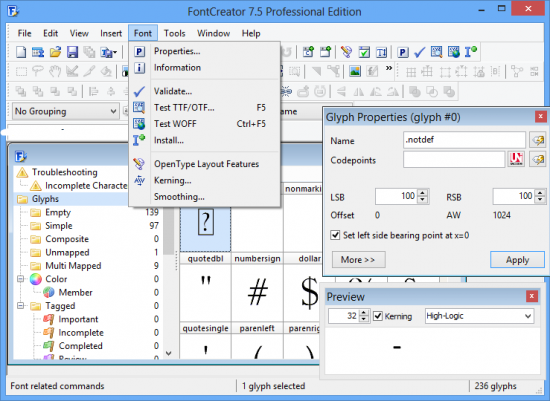
Task: Click the Completed green tag icon
Action: pos(49,346)
